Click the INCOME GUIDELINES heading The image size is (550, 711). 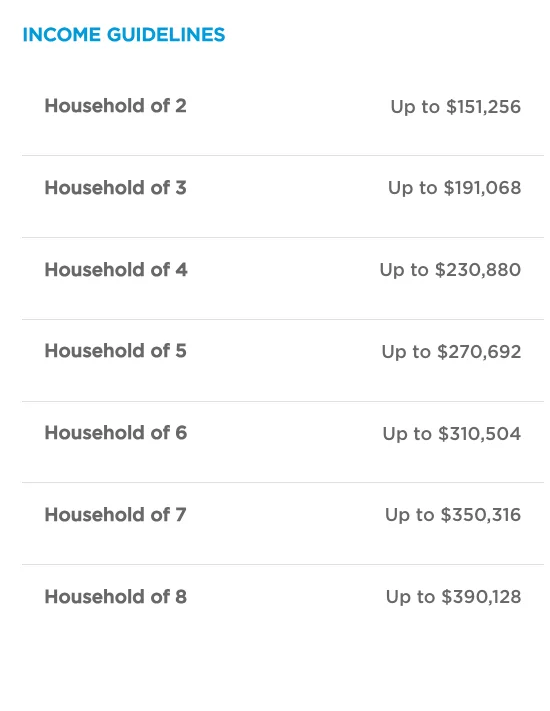click(124, 35)
